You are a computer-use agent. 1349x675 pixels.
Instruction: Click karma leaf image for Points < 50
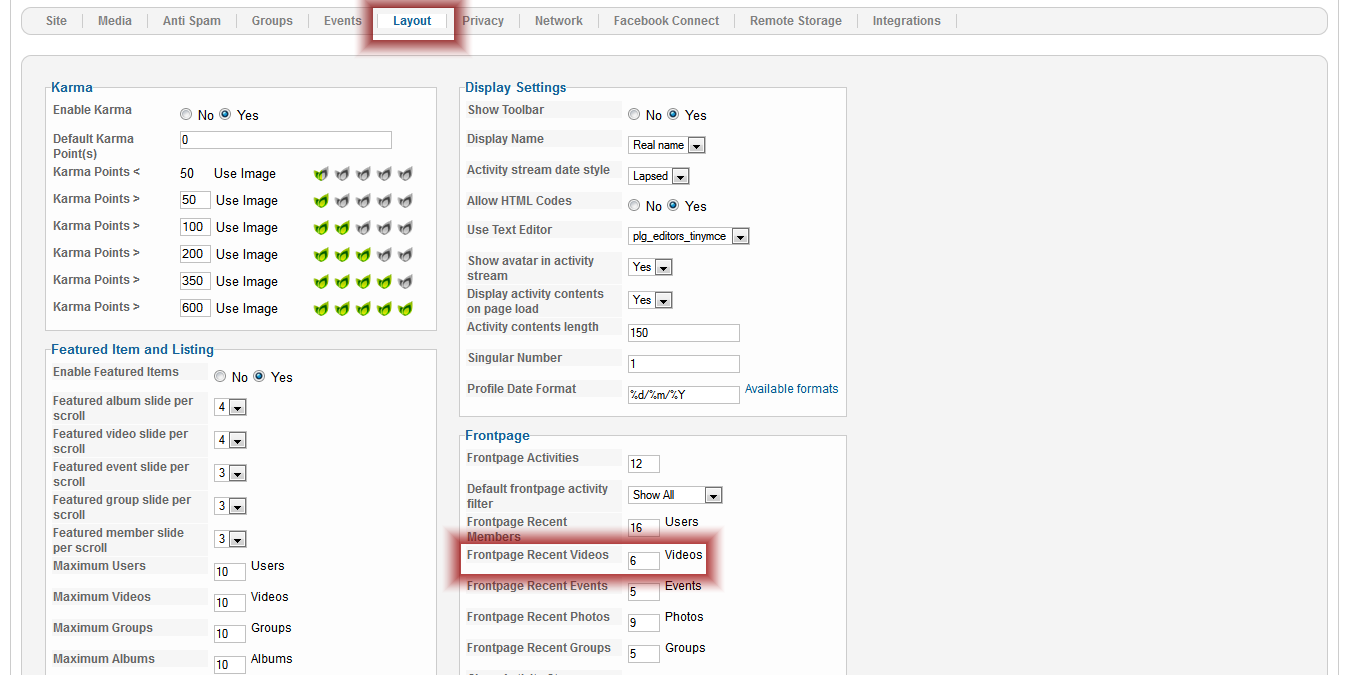tap(363, 174)
